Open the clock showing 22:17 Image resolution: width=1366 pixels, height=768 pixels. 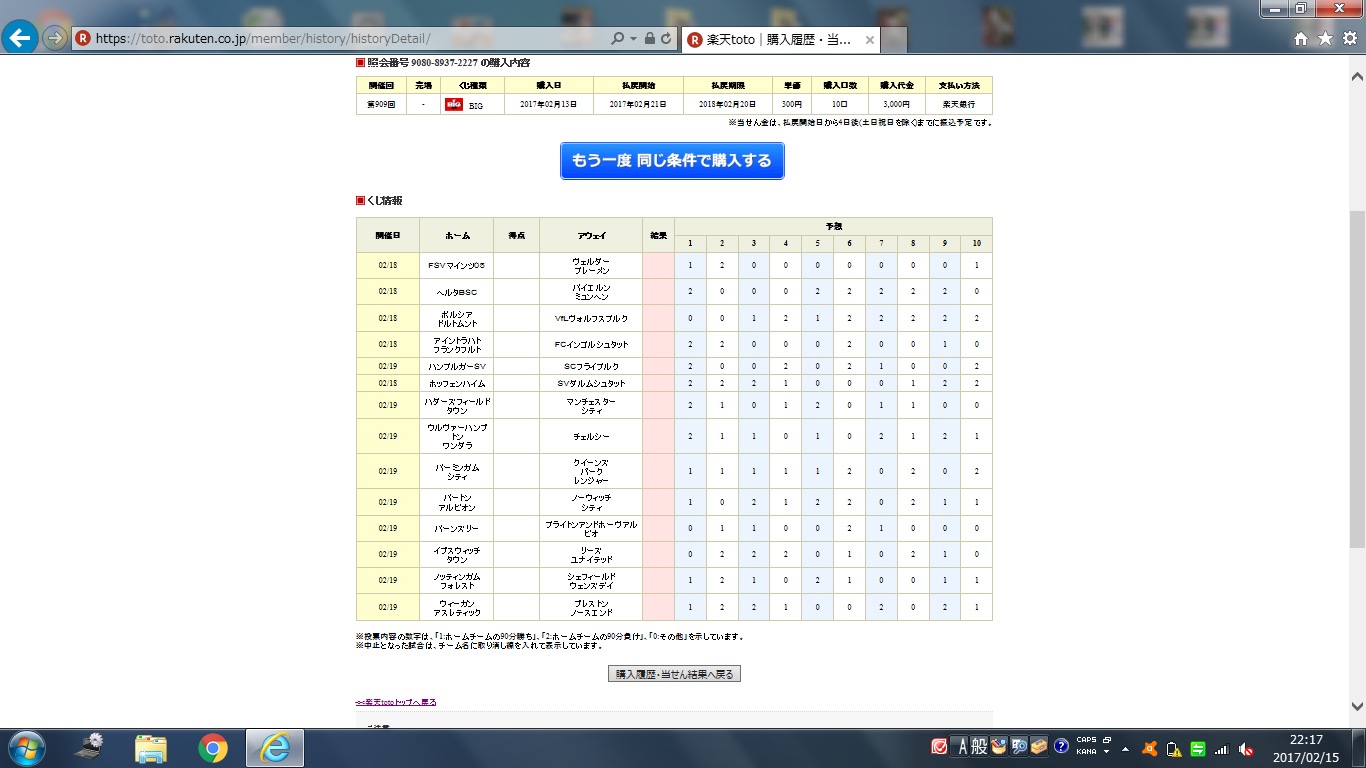click(x=1306, y=748)
